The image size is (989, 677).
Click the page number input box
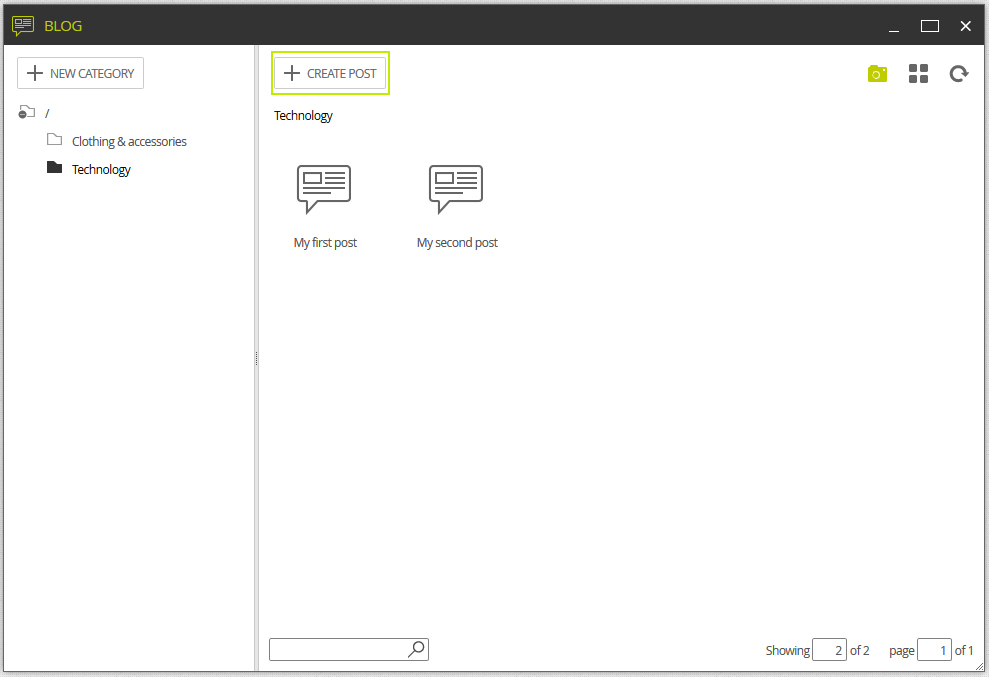[x=934, y=650]
